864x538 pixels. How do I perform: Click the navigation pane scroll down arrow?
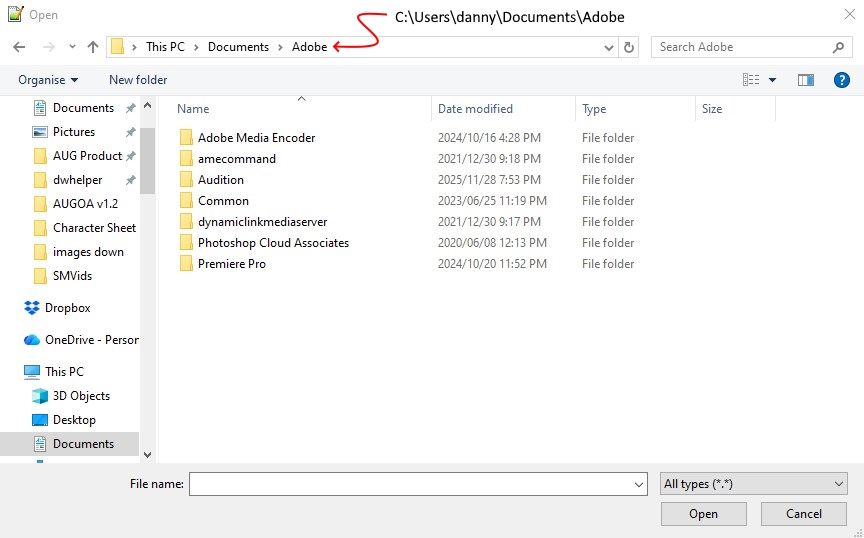pyautogui.click(x=148, y=455)
